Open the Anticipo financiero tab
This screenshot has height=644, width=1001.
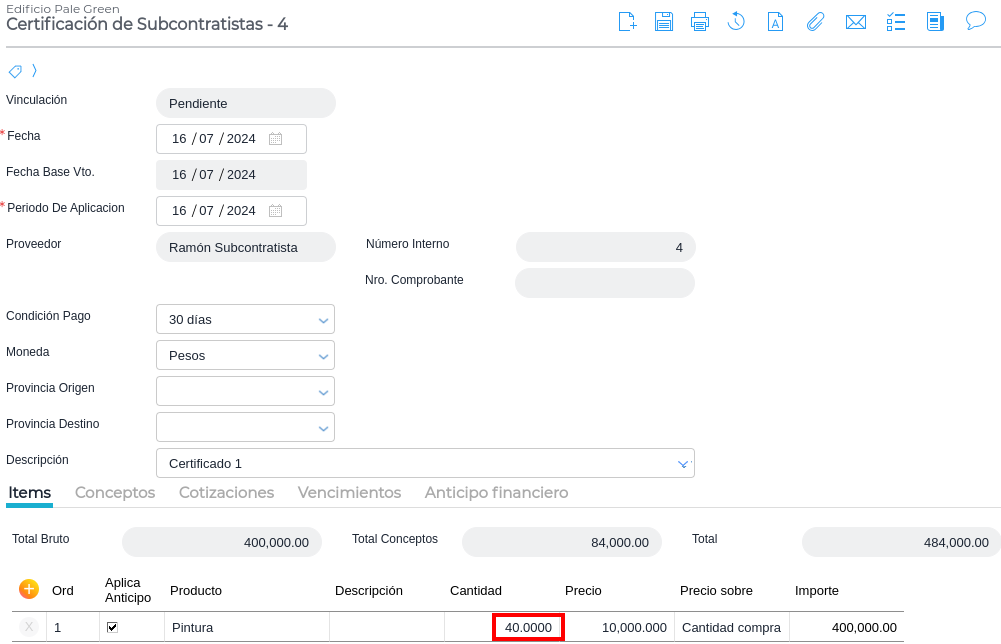(x=496, y=493)
